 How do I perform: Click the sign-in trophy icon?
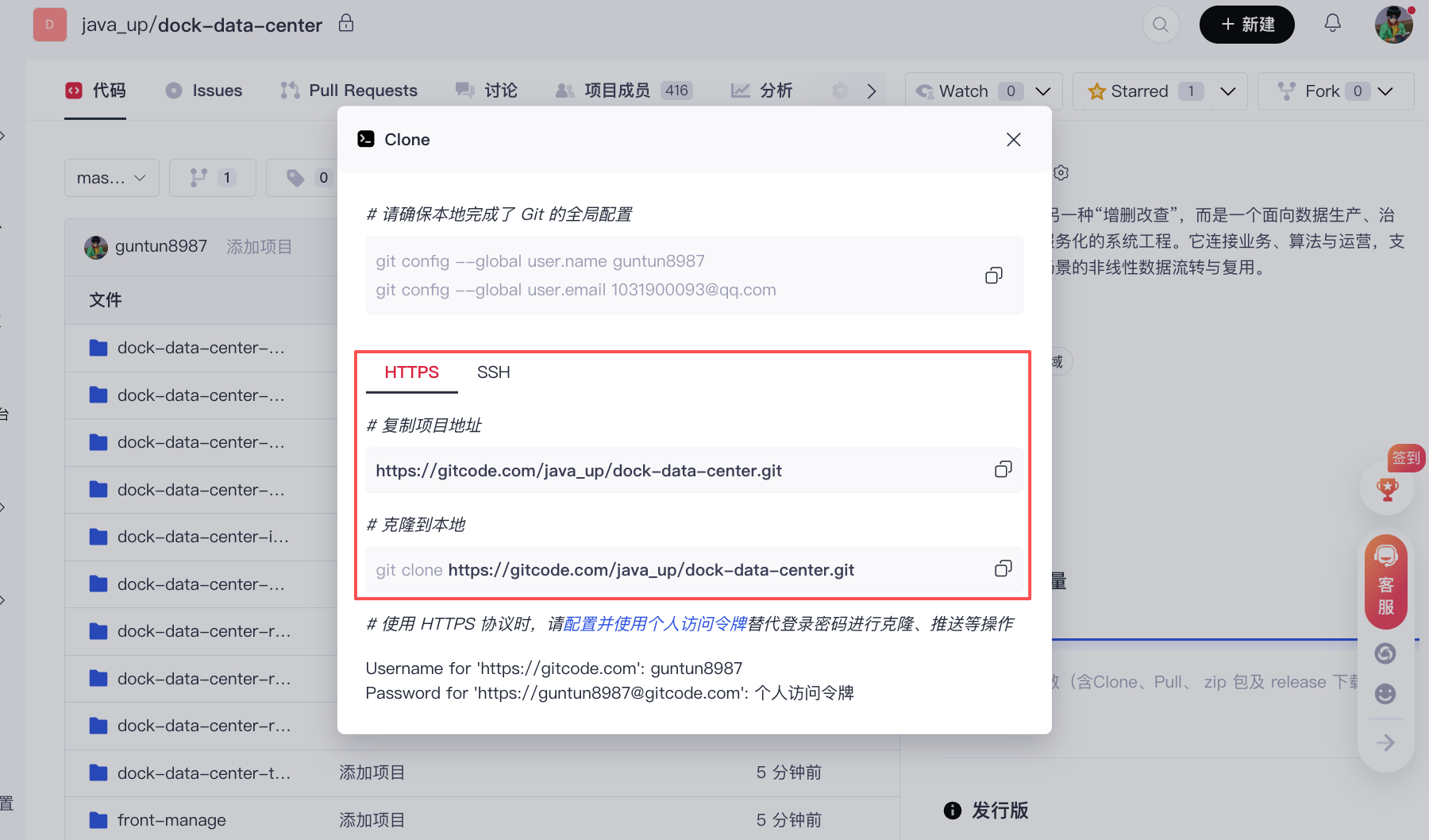point(1387,489)
